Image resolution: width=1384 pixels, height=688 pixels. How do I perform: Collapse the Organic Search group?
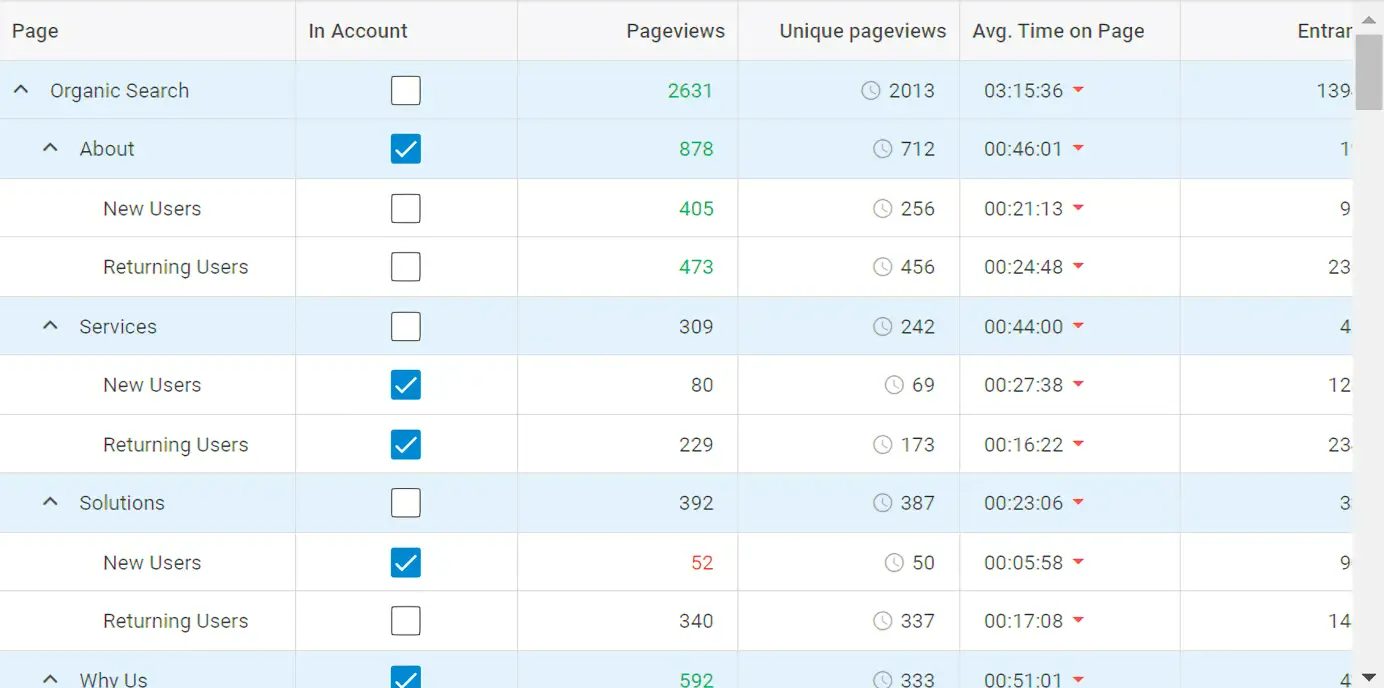(x=20, y=90)
